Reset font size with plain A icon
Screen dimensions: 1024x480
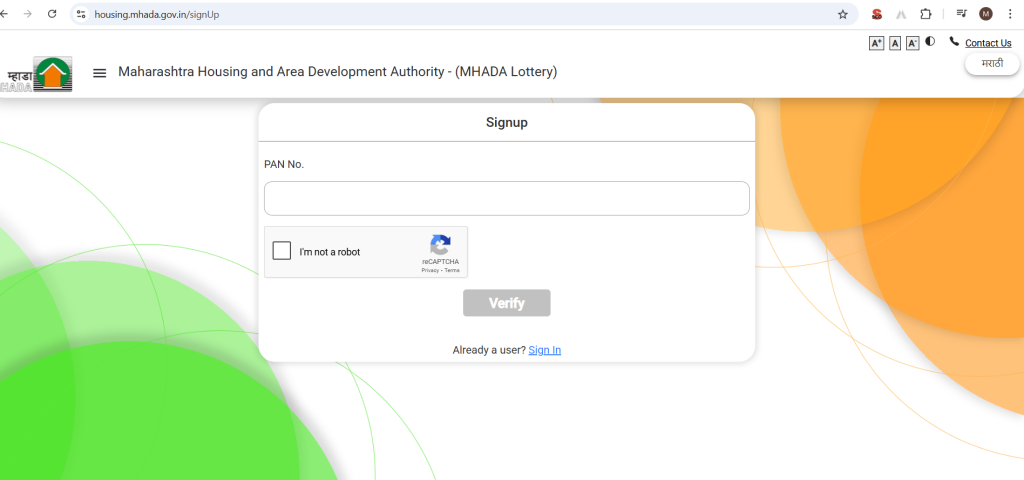coord(895,43)
